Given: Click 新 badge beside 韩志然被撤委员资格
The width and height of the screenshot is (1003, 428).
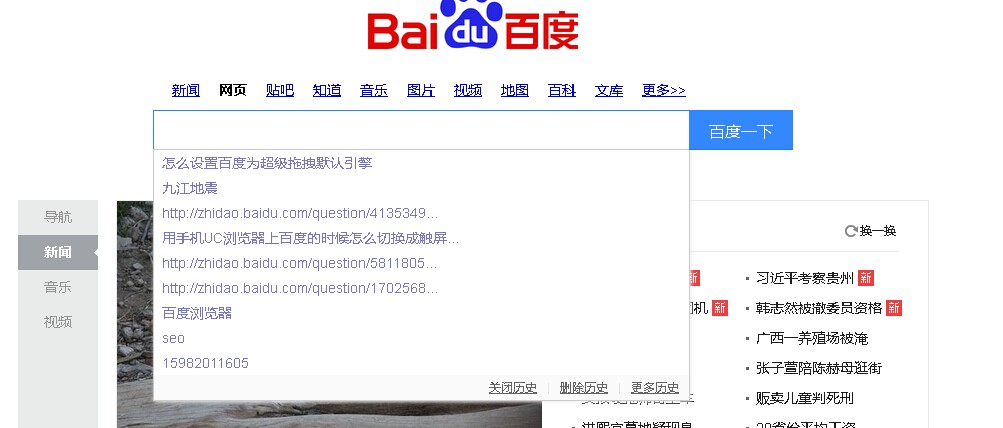Looking at the screenshot, I should click(x=894, y=308).
